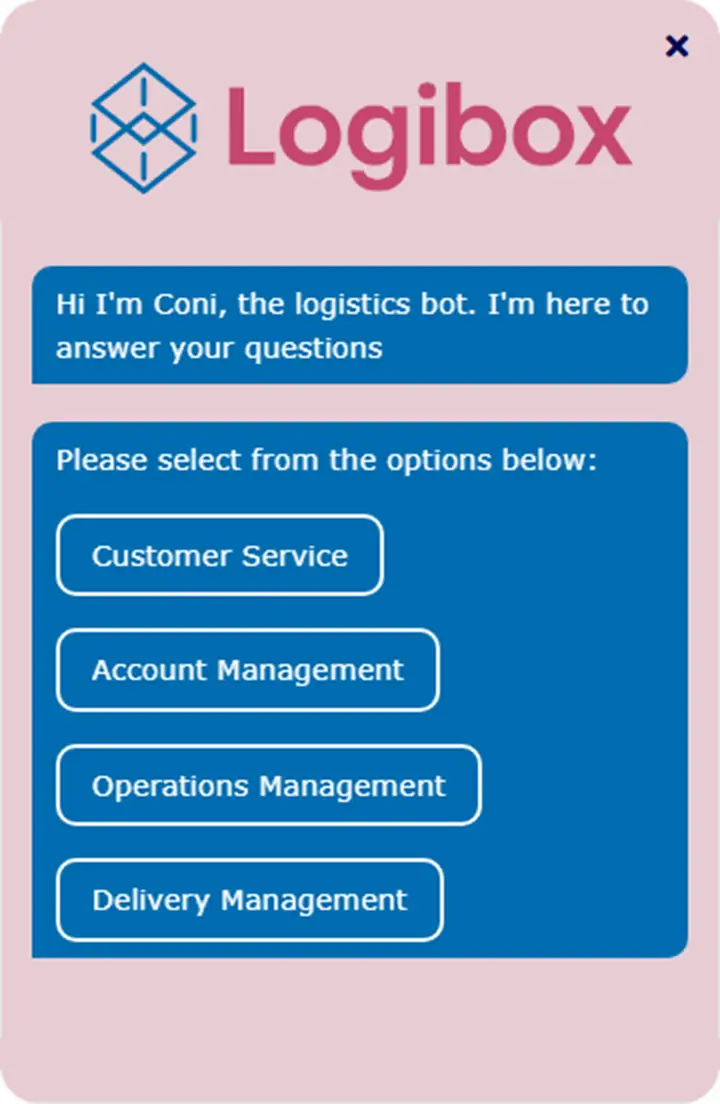Click the "Please select from the options below" text
The height and width of the screenshot is (1104, 720).
pyautogui.click(x=326, y=461)
